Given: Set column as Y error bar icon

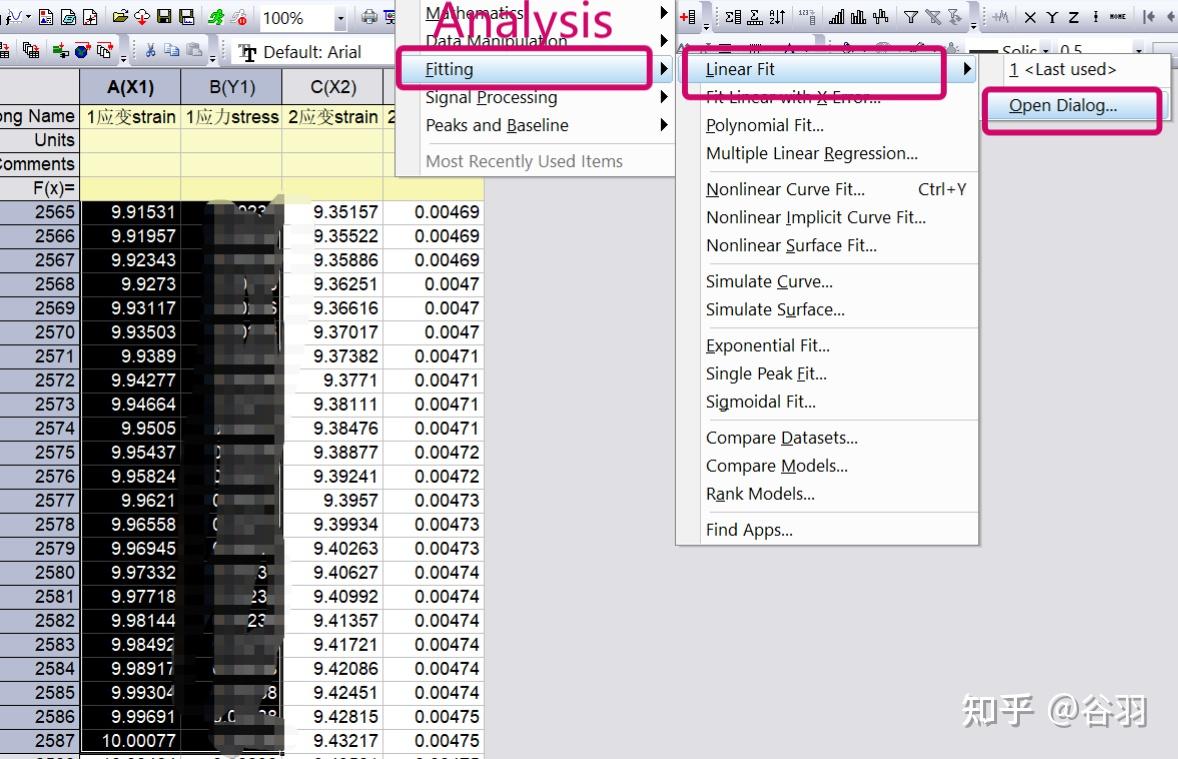Looking at the screenshot, I should click(1095, 17).
